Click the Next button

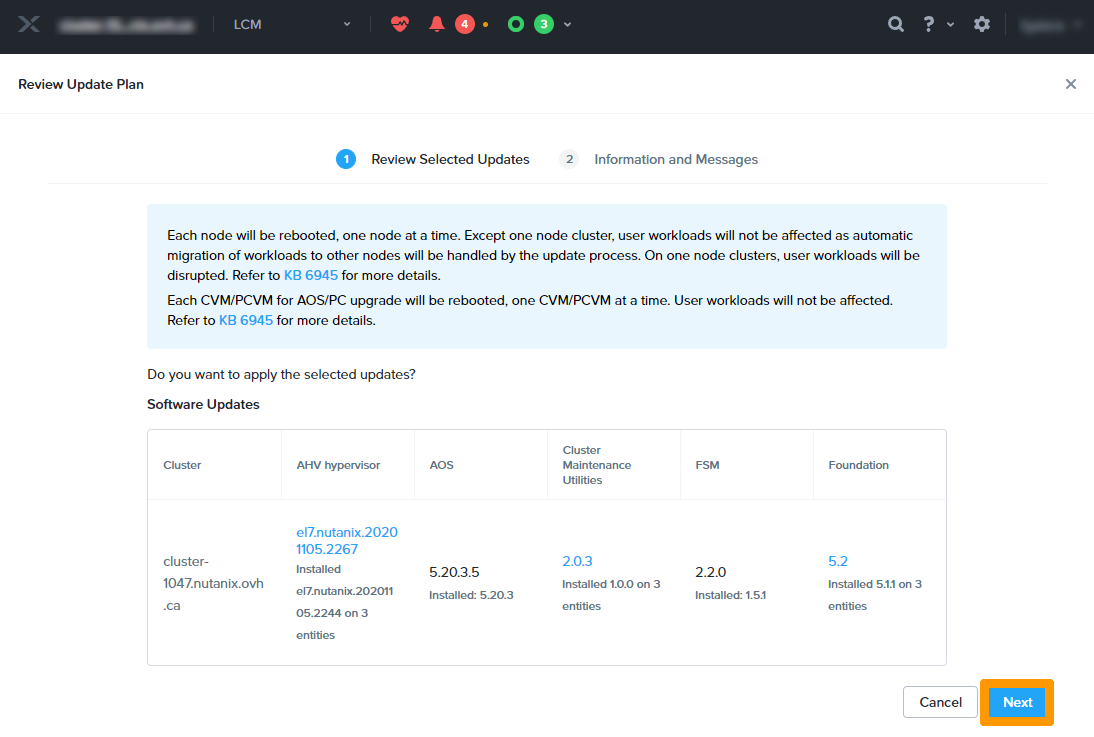pos(1017,702)
